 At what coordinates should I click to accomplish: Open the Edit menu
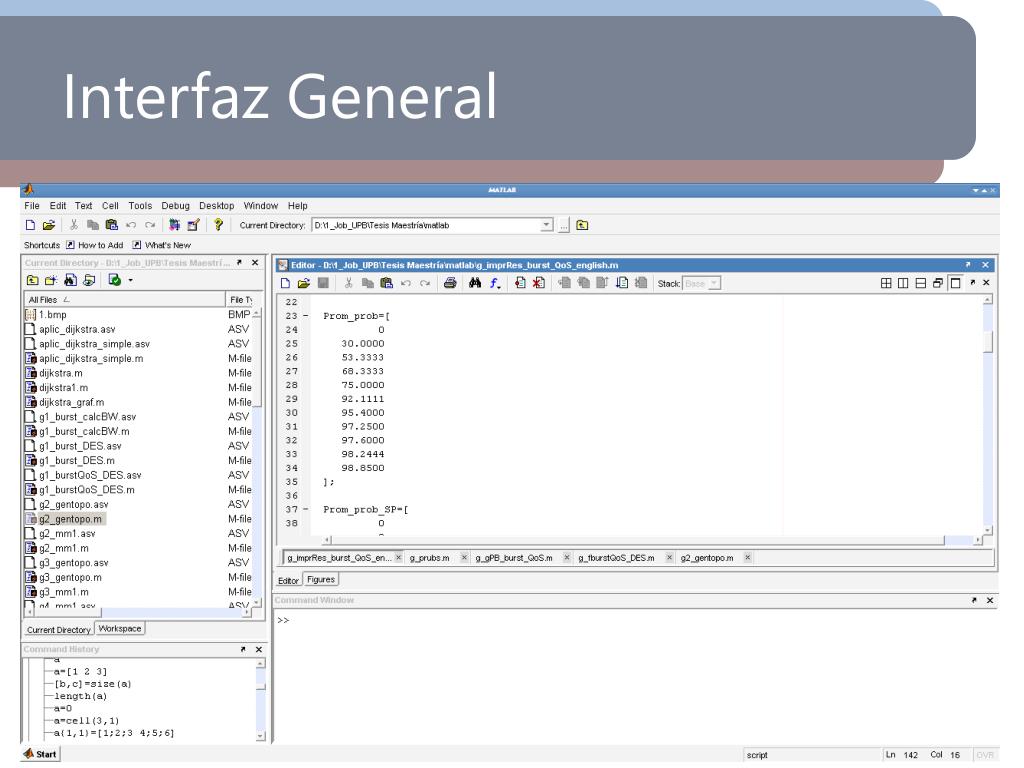point(58,206)
